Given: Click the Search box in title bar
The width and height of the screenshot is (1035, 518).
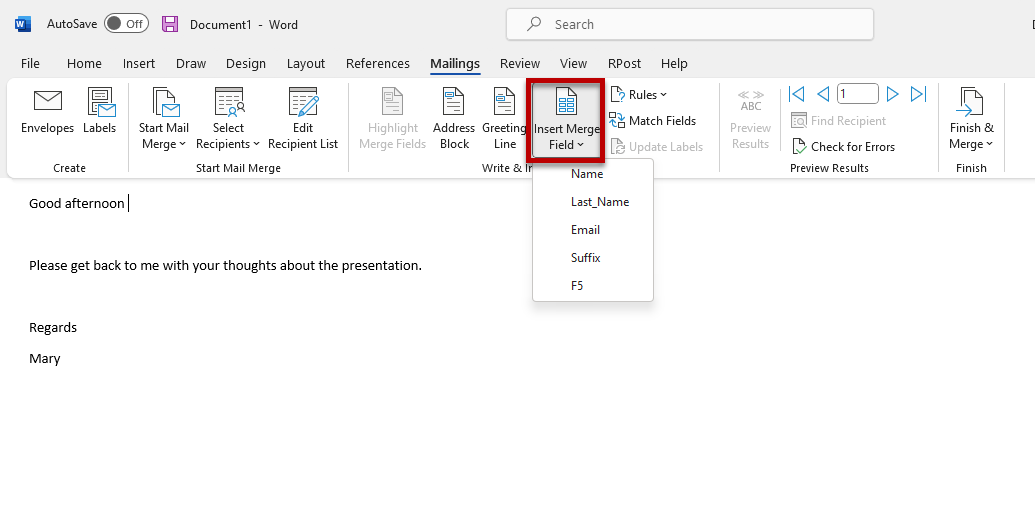Looking at the screenshot, I should [690, 24].
